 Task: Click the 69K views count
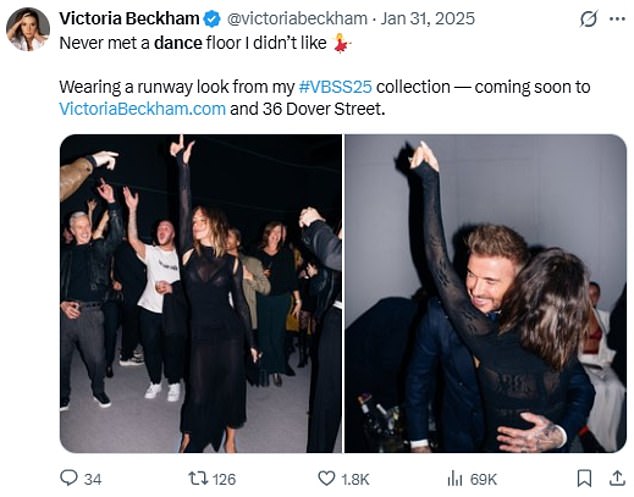click(486, 478)
